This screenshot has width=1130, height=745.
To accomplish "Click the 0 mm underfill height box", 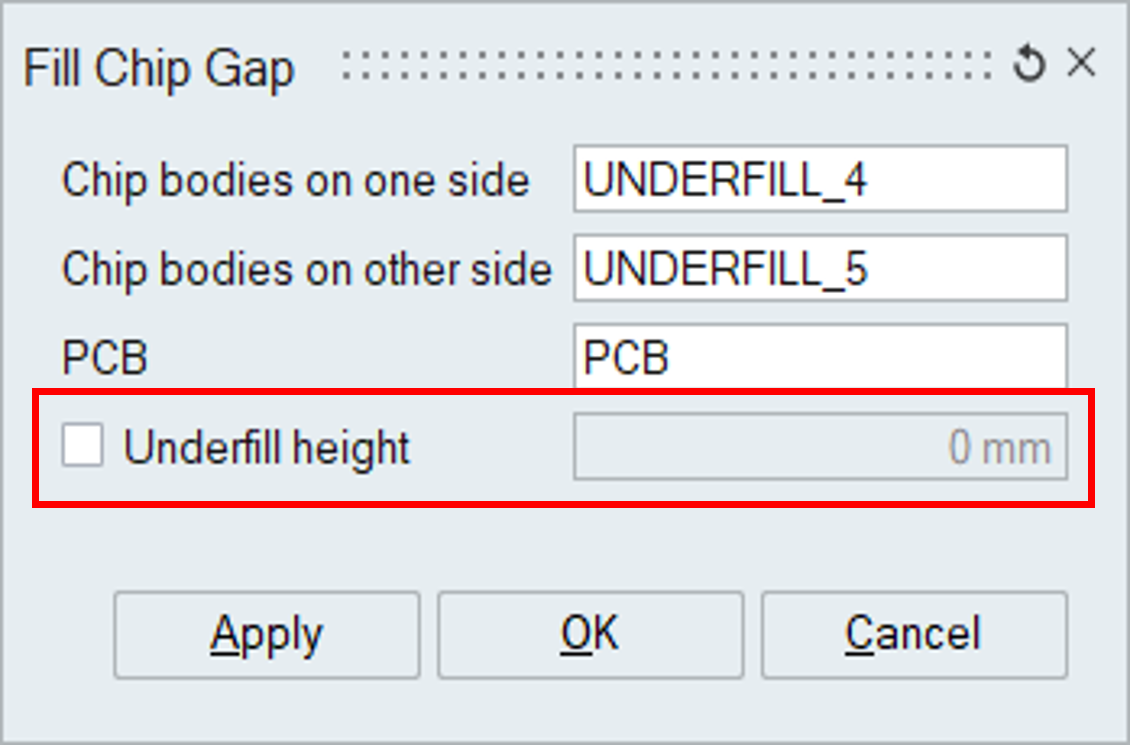I will pyautogui.click(x=820, y=447).
